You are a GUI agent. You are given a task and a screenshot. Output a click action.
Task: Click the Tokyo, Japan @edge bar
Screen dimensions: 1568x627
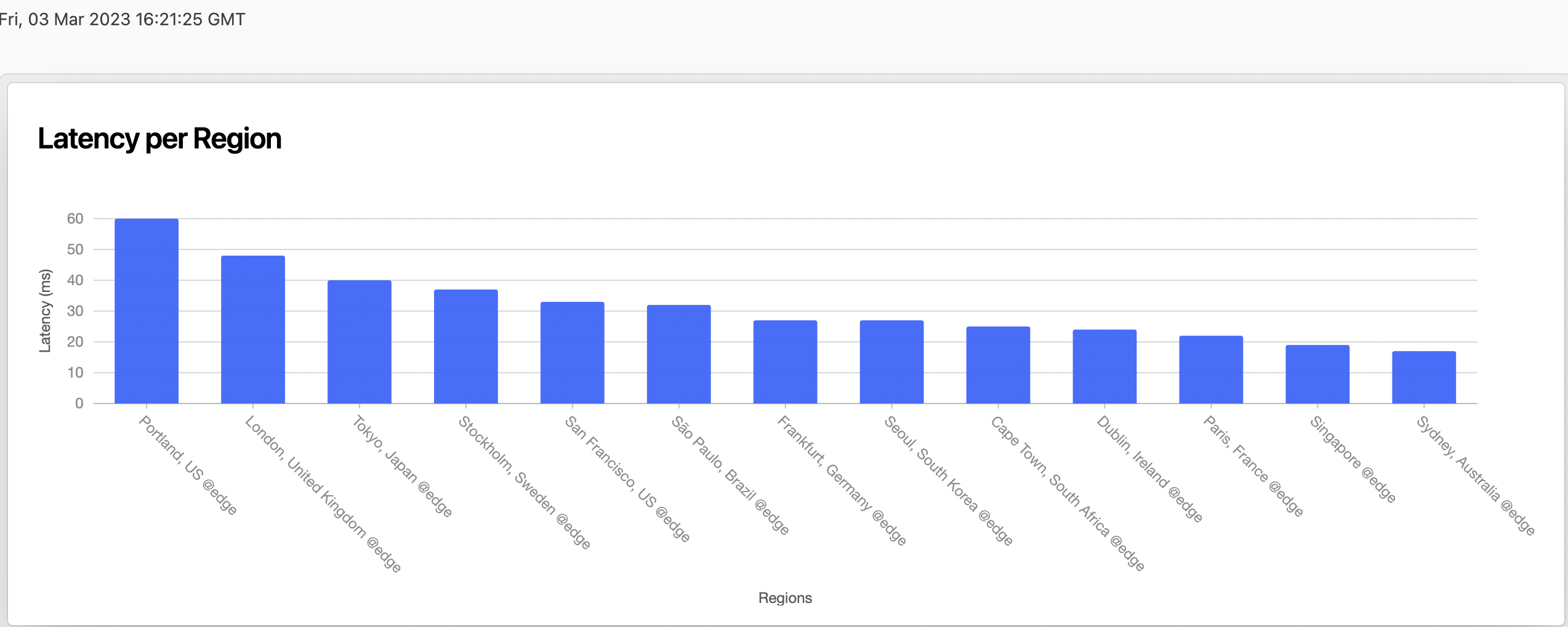pyautogui.click(x=360, y=342)
